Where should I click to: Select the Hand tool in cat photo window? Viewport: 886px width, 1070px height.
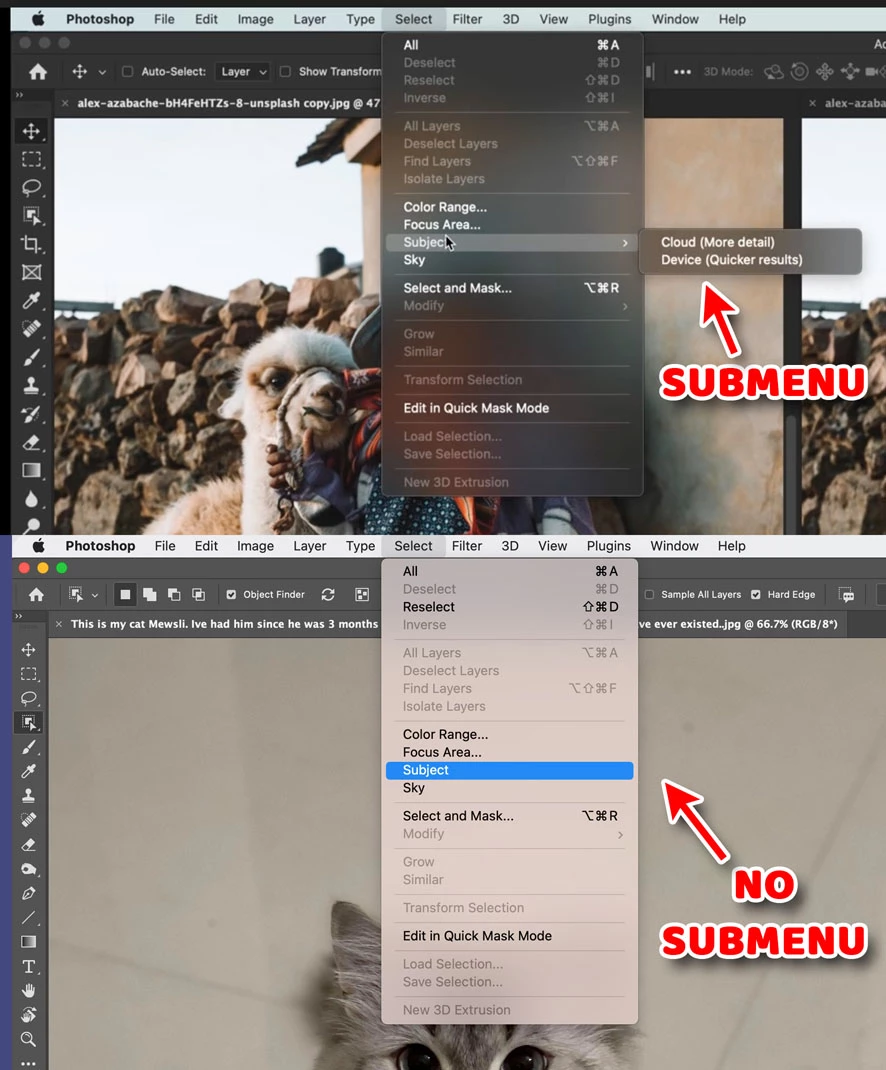point(29,991)
